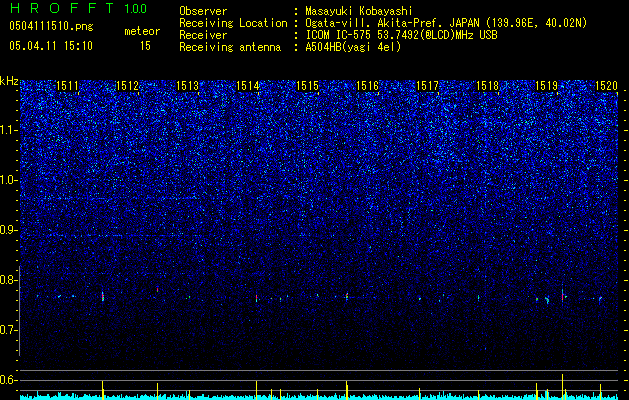Click the HROFFT program title text
The height and width of the screenshot is (400, 629).
[x=62, y=8]
